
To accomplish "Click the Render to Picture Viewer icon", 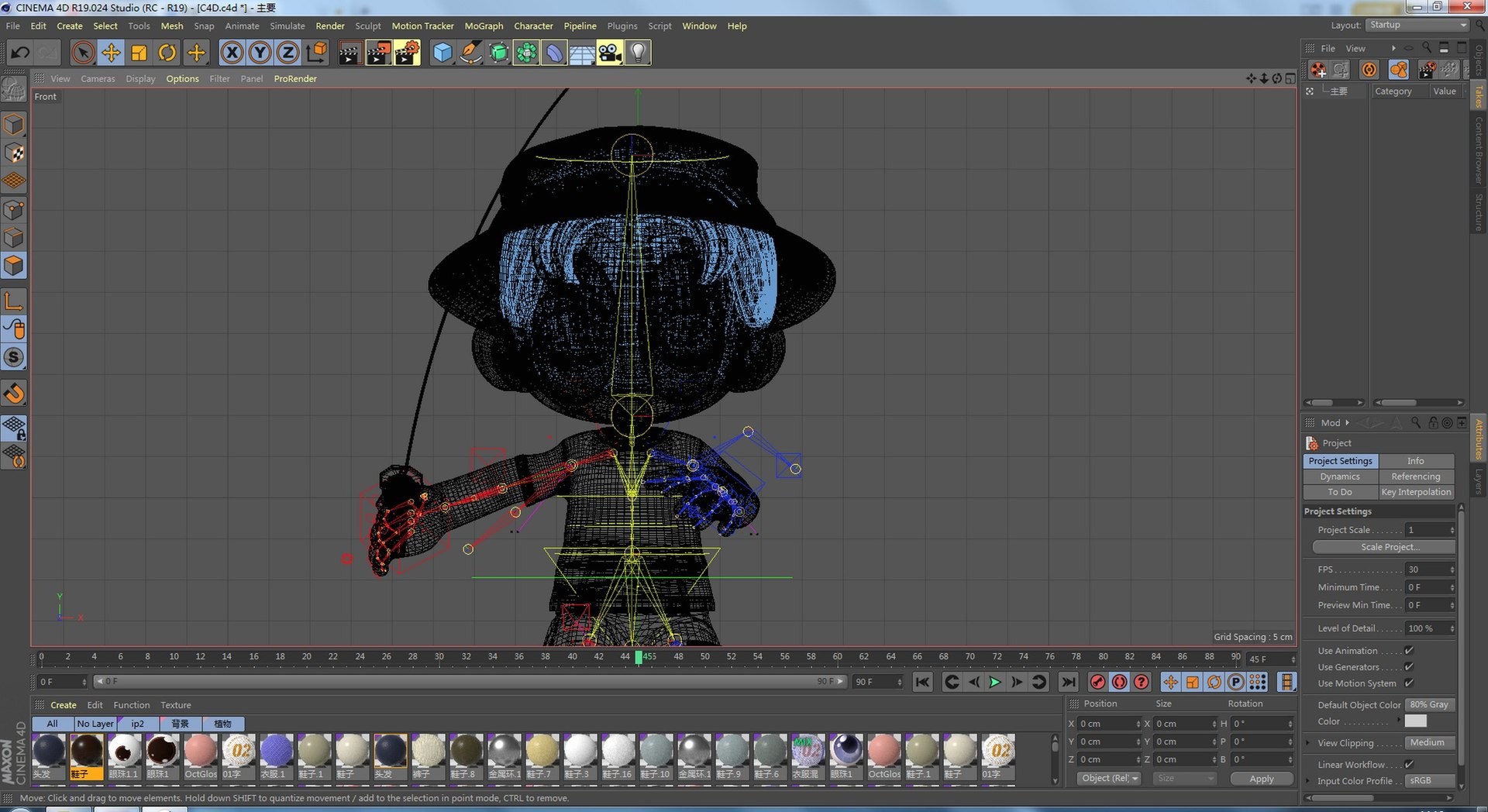I will (x=378, y=53).
